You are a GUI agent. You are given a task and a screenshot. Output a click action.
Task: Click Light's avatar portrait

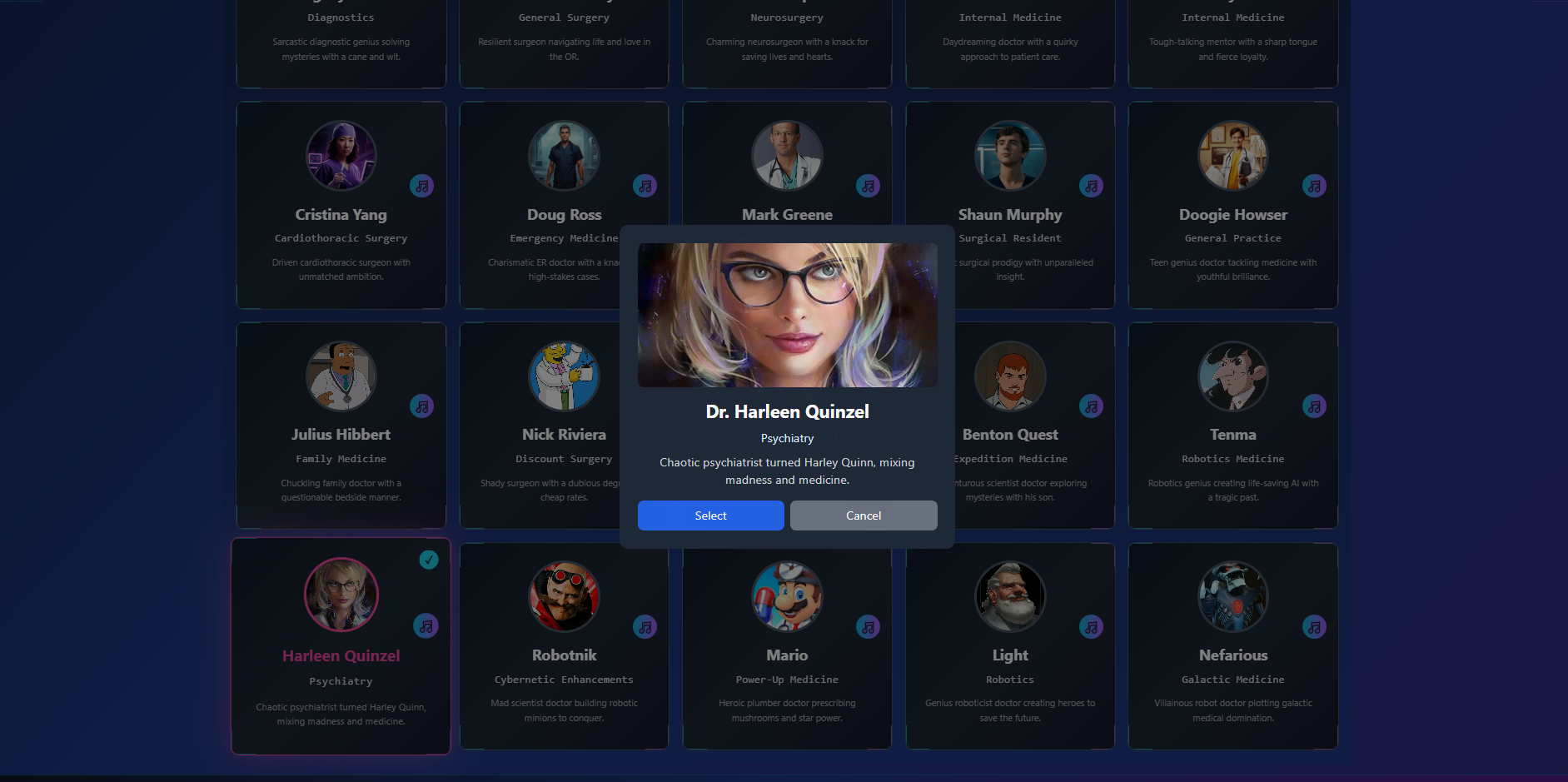(1010, 597)
